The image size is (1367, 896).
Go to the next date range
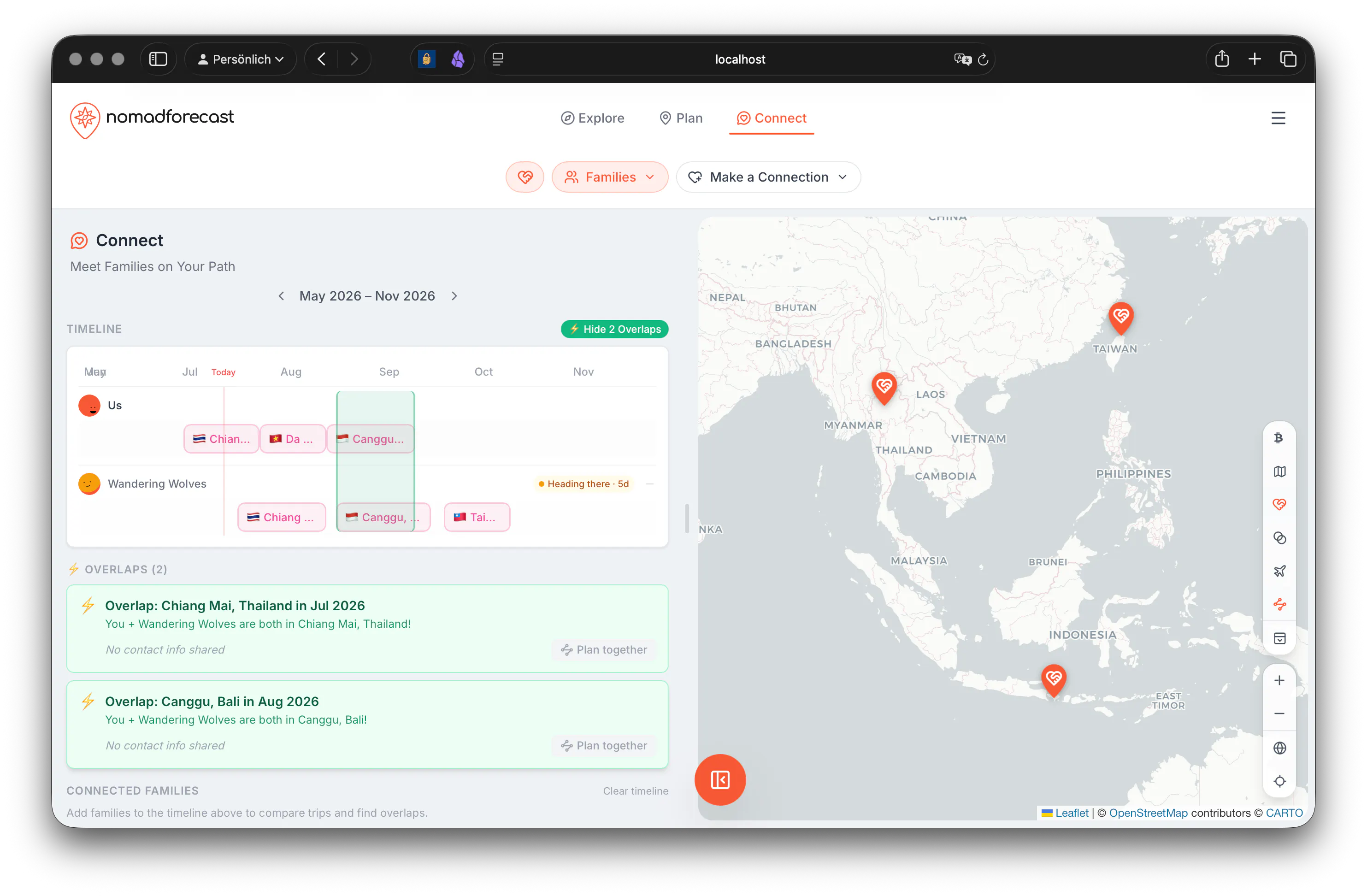point(454,296)
